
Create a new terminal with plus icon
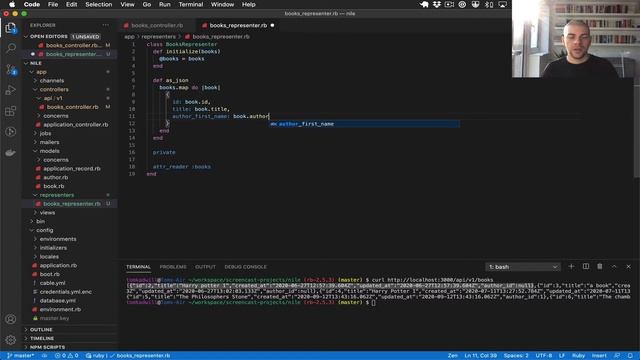coord(571,267)
